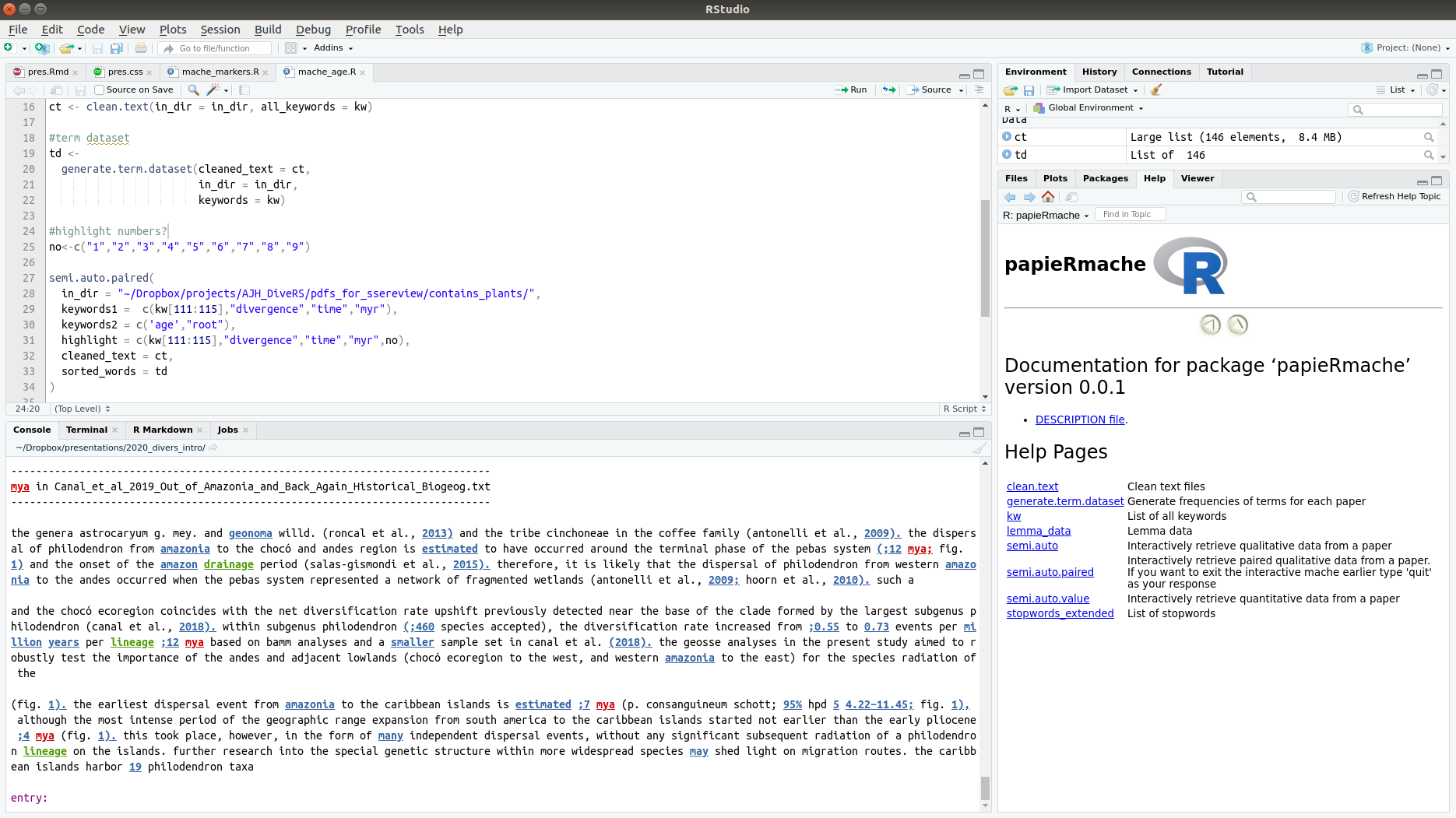Inspect the ct object with magnifier
1456x818 pixels.
1429,138
